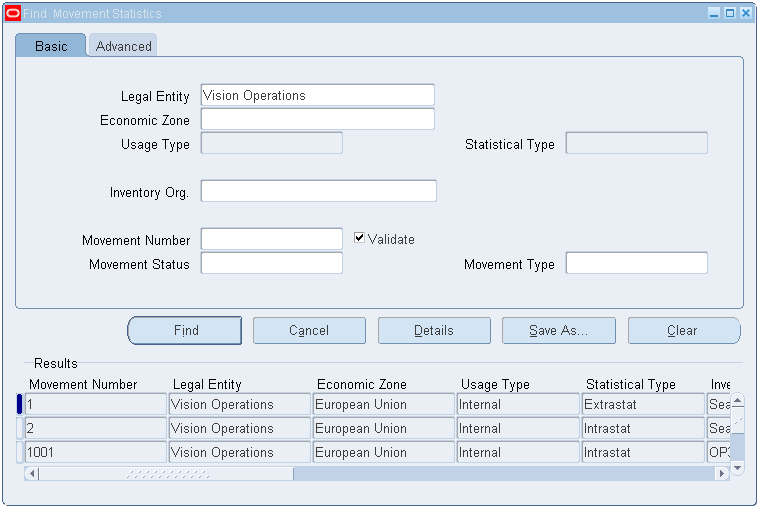
Task: Click European Union cell in row 1
Action: [x=383, y=404]
